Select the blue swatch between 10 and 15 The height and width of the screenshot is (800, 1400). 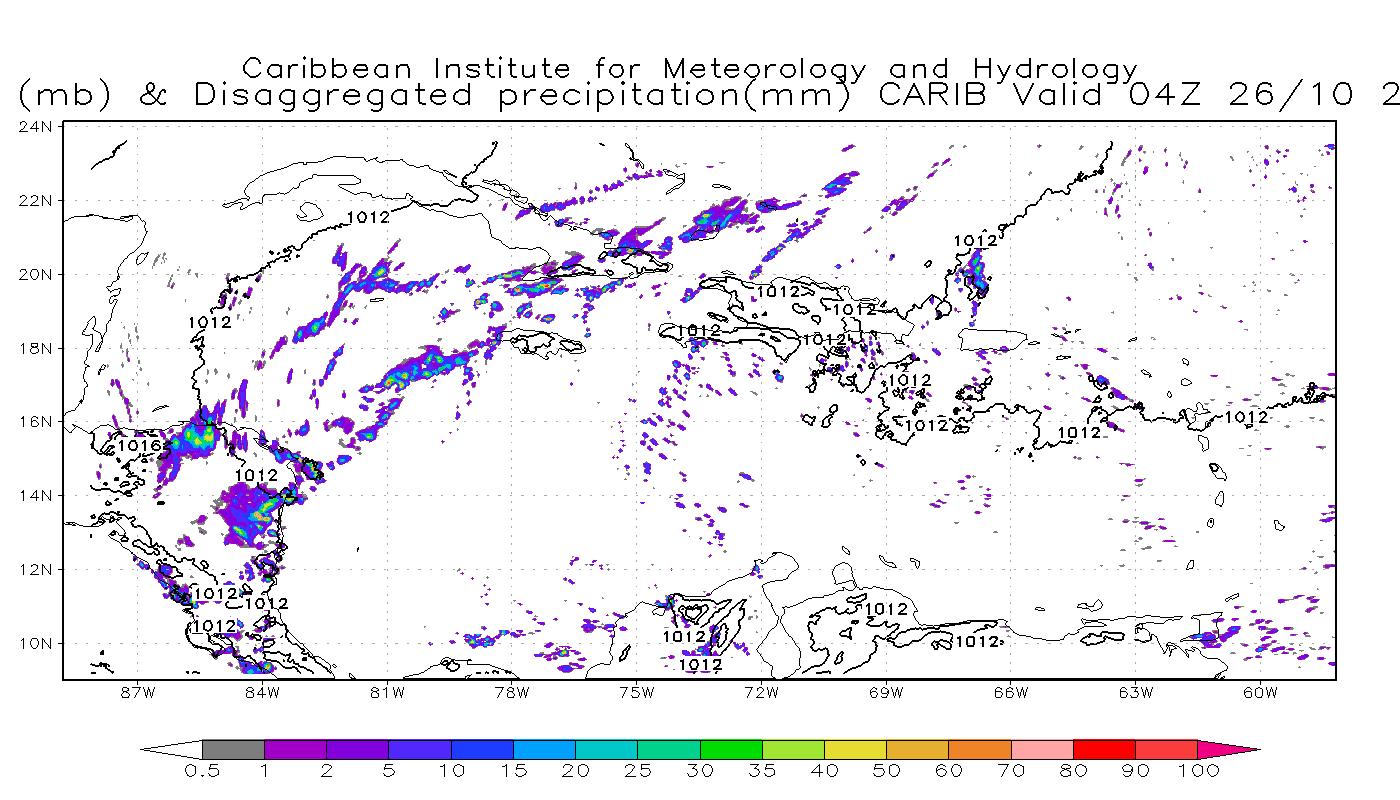coord(482,749)
